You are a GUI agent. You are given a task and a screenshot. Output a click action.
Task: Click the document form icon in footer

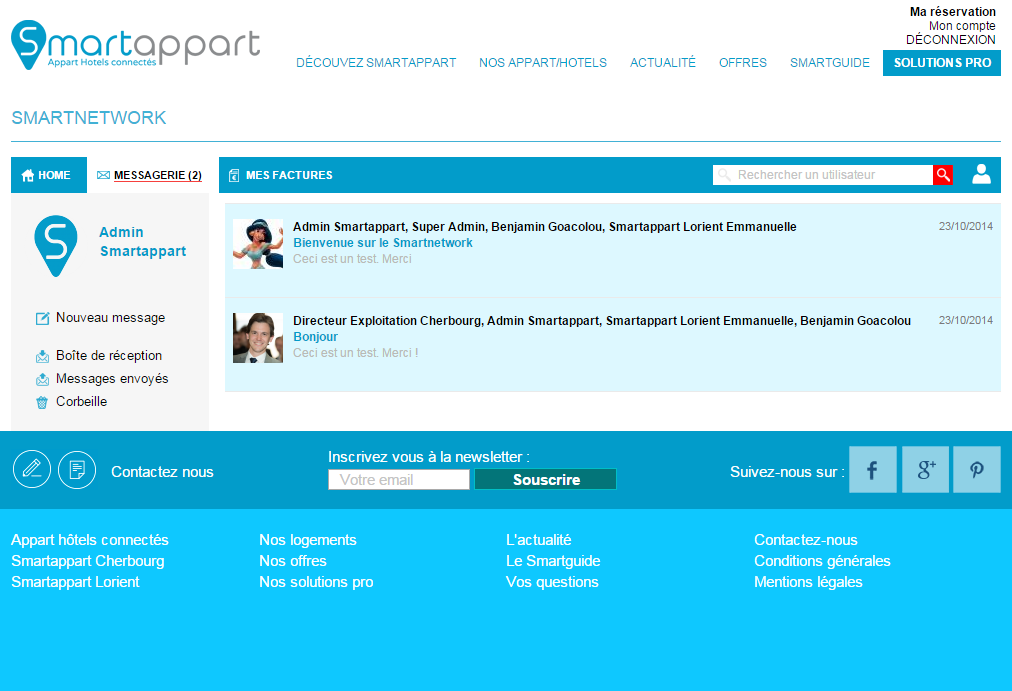click(77, 469)
